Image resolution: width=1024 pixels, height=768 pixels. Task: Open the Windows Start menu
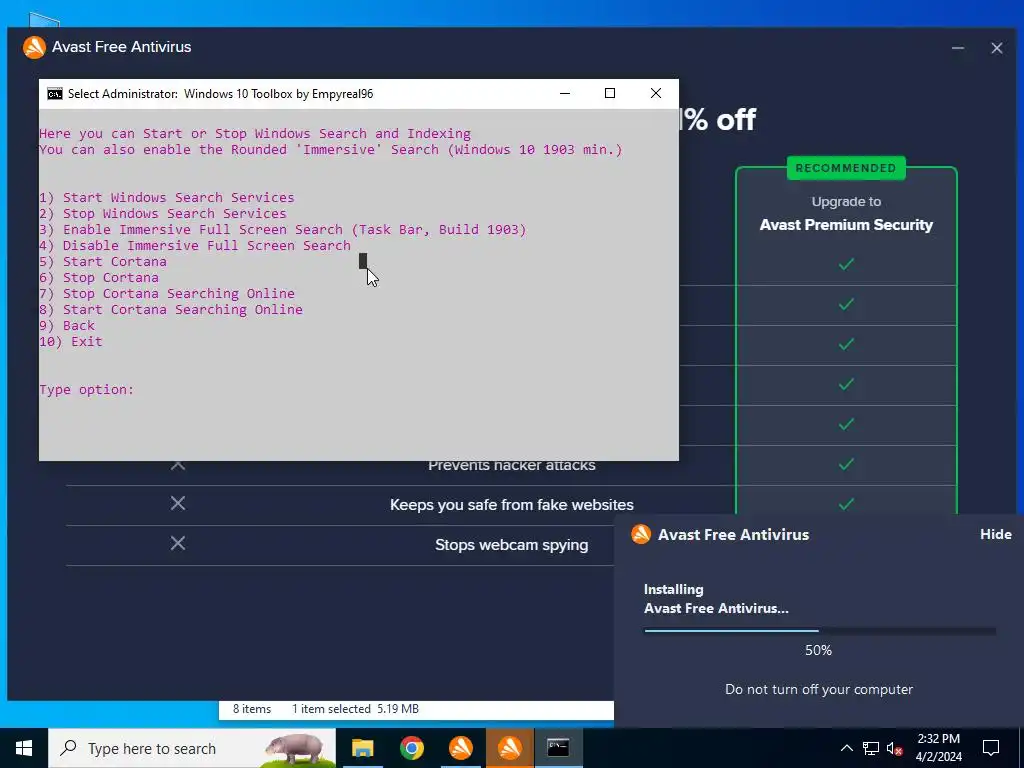point(24,748)
